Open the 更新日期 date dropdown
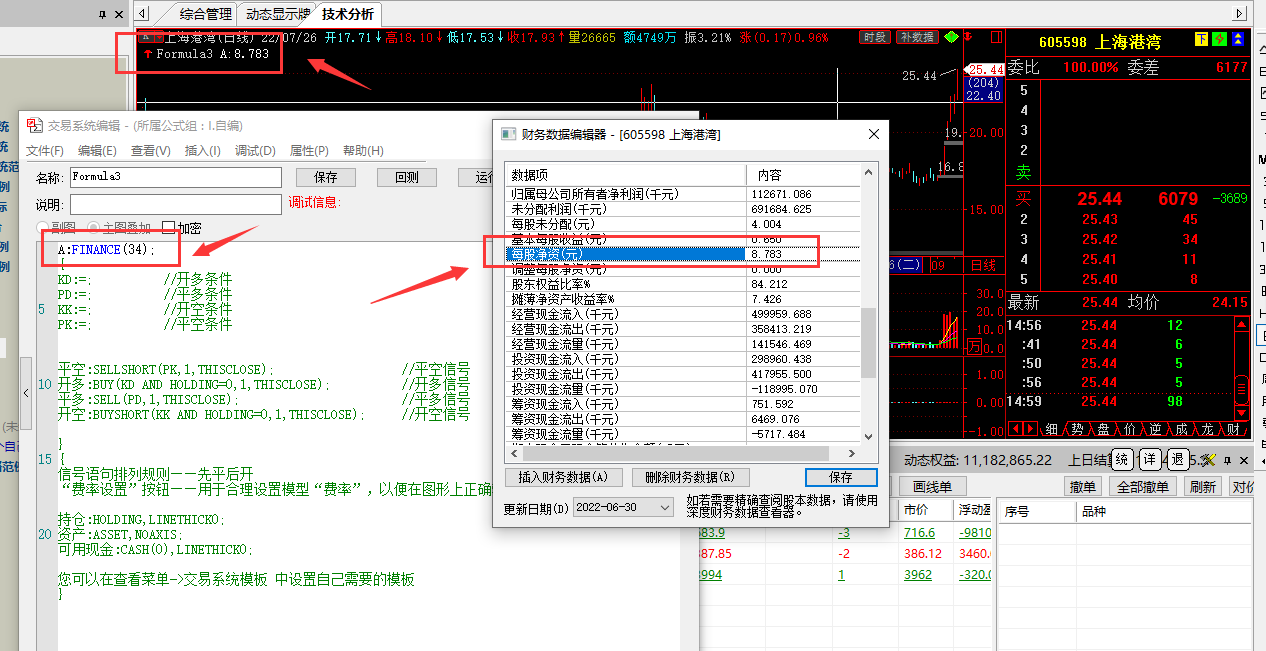1266x651 pixels. pyautogui.click(x=667, y=508)
